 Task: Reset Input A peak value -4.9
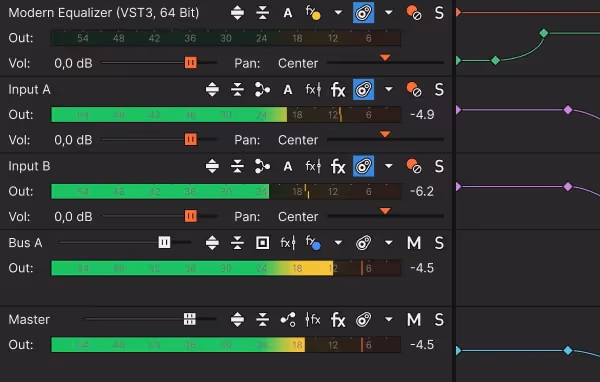tap(422, 114)
